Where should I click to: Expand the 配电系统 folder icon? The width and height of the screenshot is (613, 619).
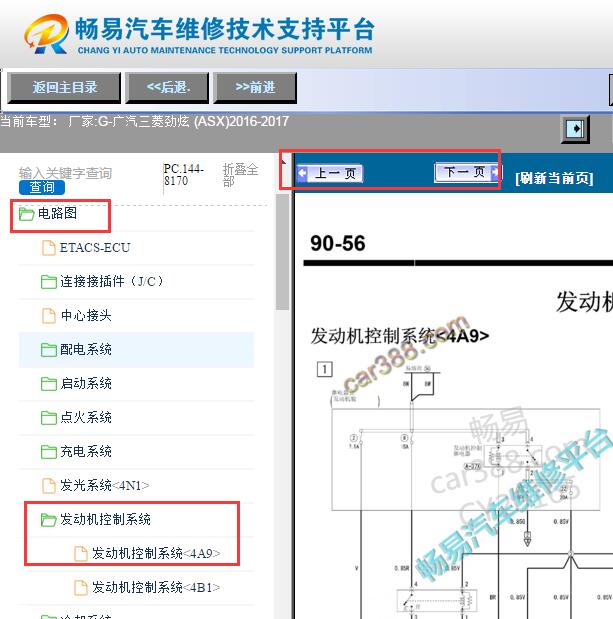pos(49,350)
